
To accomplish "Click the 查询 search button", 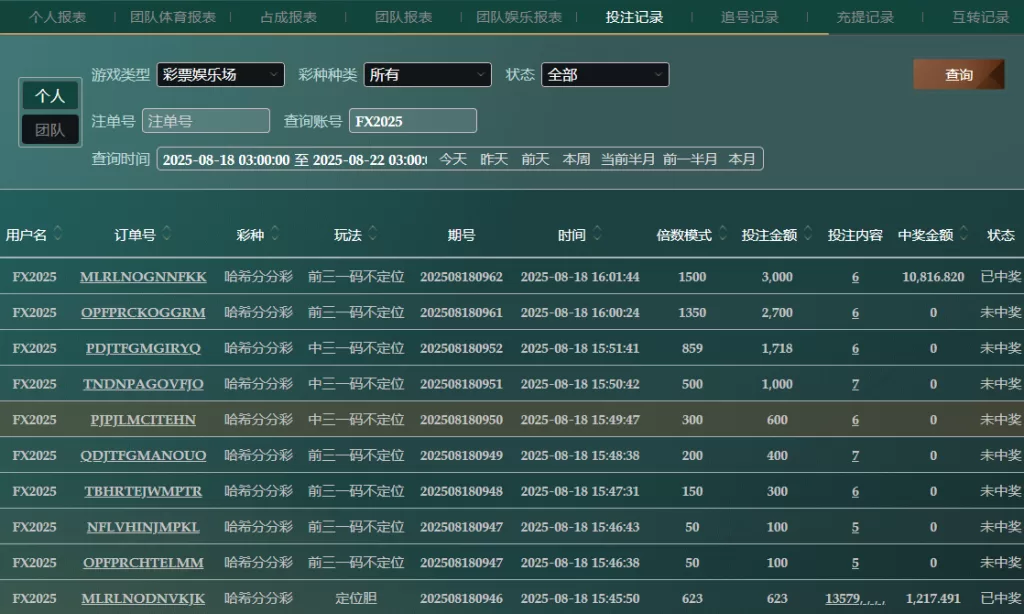I will tap(959, 74).
